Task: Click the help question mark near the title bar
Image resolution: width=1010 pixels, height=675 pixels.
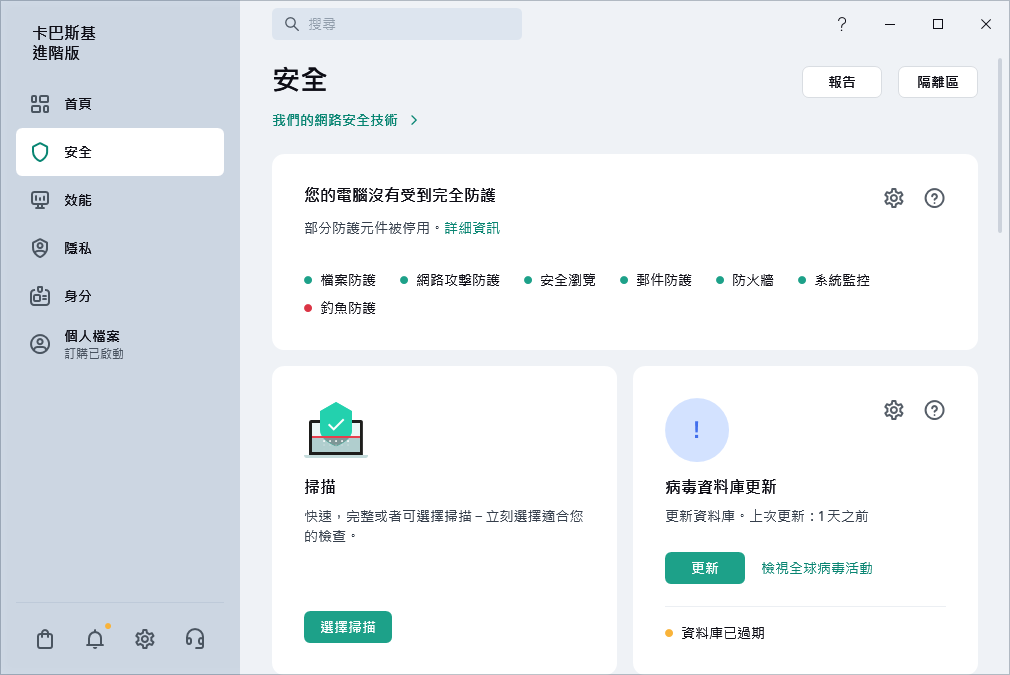Action: coord(842,23)
